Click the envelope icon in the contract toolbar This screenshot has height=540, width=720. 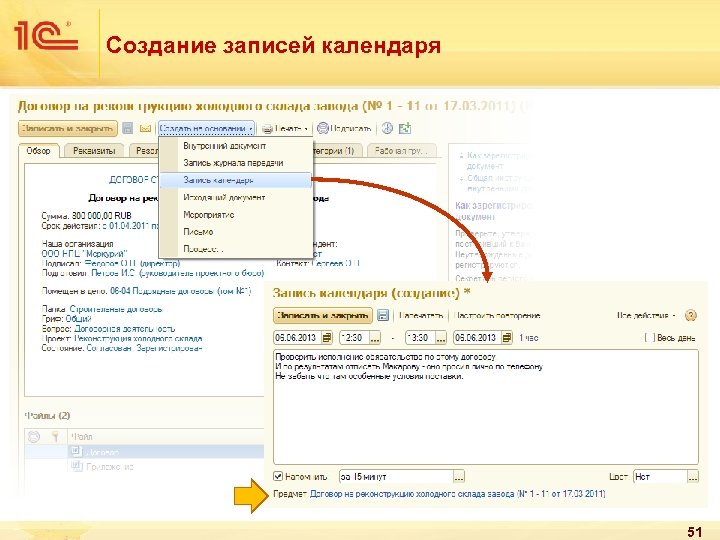[x=145, y=129]
